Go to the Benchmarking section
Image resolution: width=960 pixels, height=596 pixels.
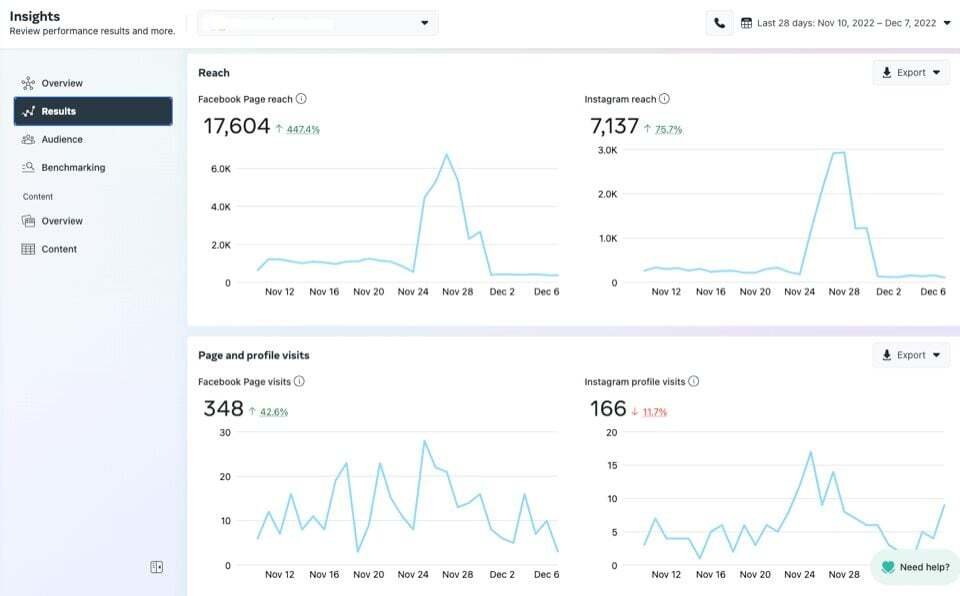[x=73, y=167]
